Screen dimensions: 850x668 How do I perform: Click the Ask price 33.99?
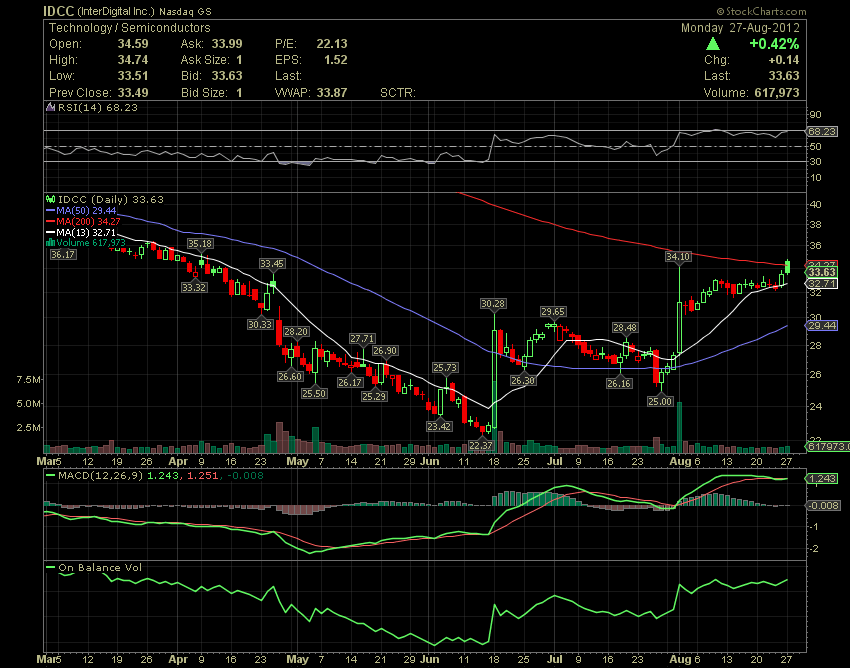tap(227, 44)
